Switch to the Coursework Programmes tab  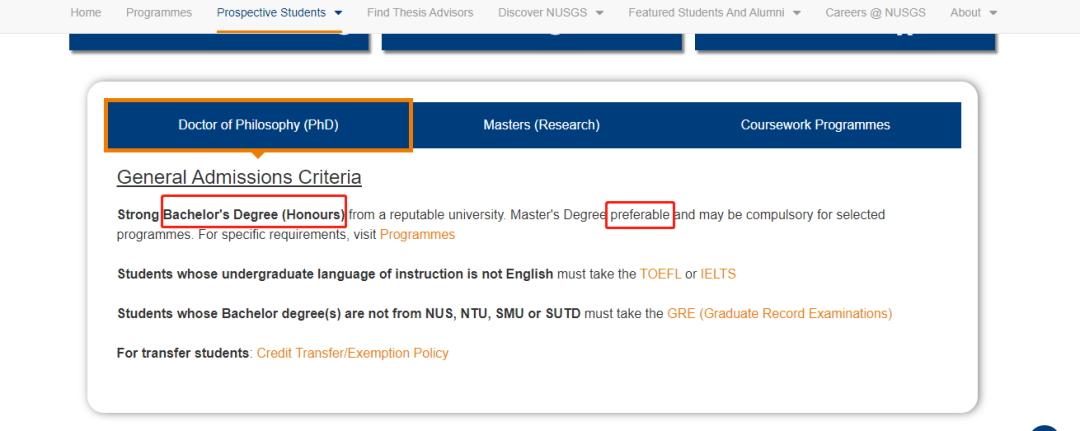[x=815, y=125]
